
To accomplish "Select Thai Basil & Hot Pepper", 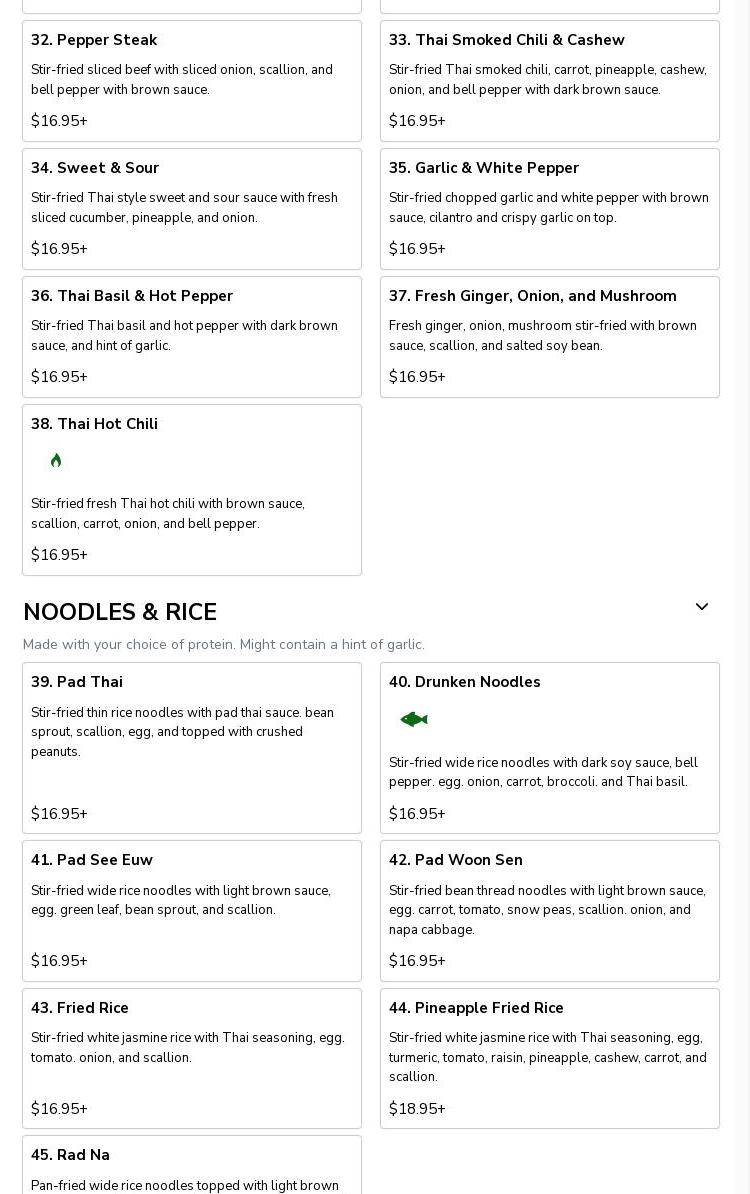I will pyautogui.click(x=132, y=296).
